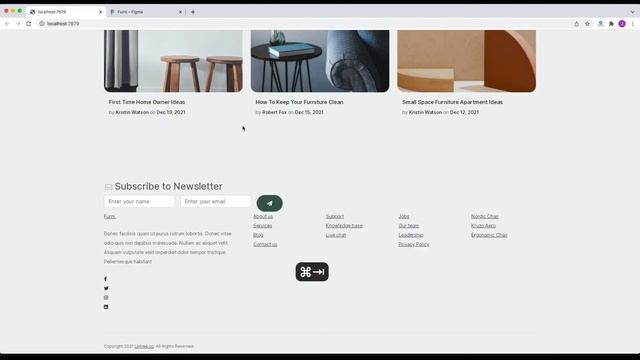Go back using browser back arrow
Viewport: 640px width, 360px height.
coord(7,24)
